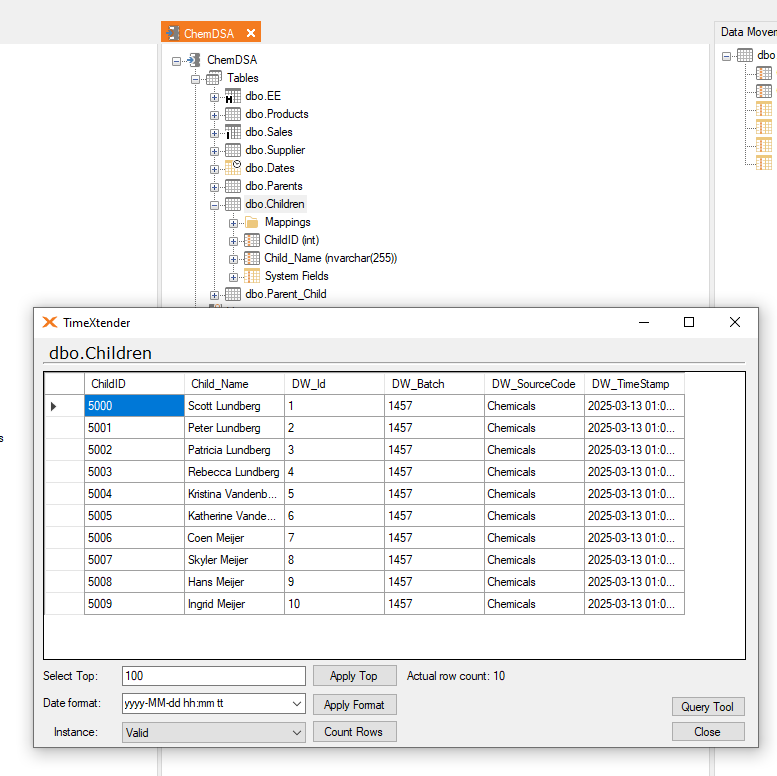Click the dbo table icon in Data Movement panel
The width and height of the screenshot is (777, 776).
[745, 55]
